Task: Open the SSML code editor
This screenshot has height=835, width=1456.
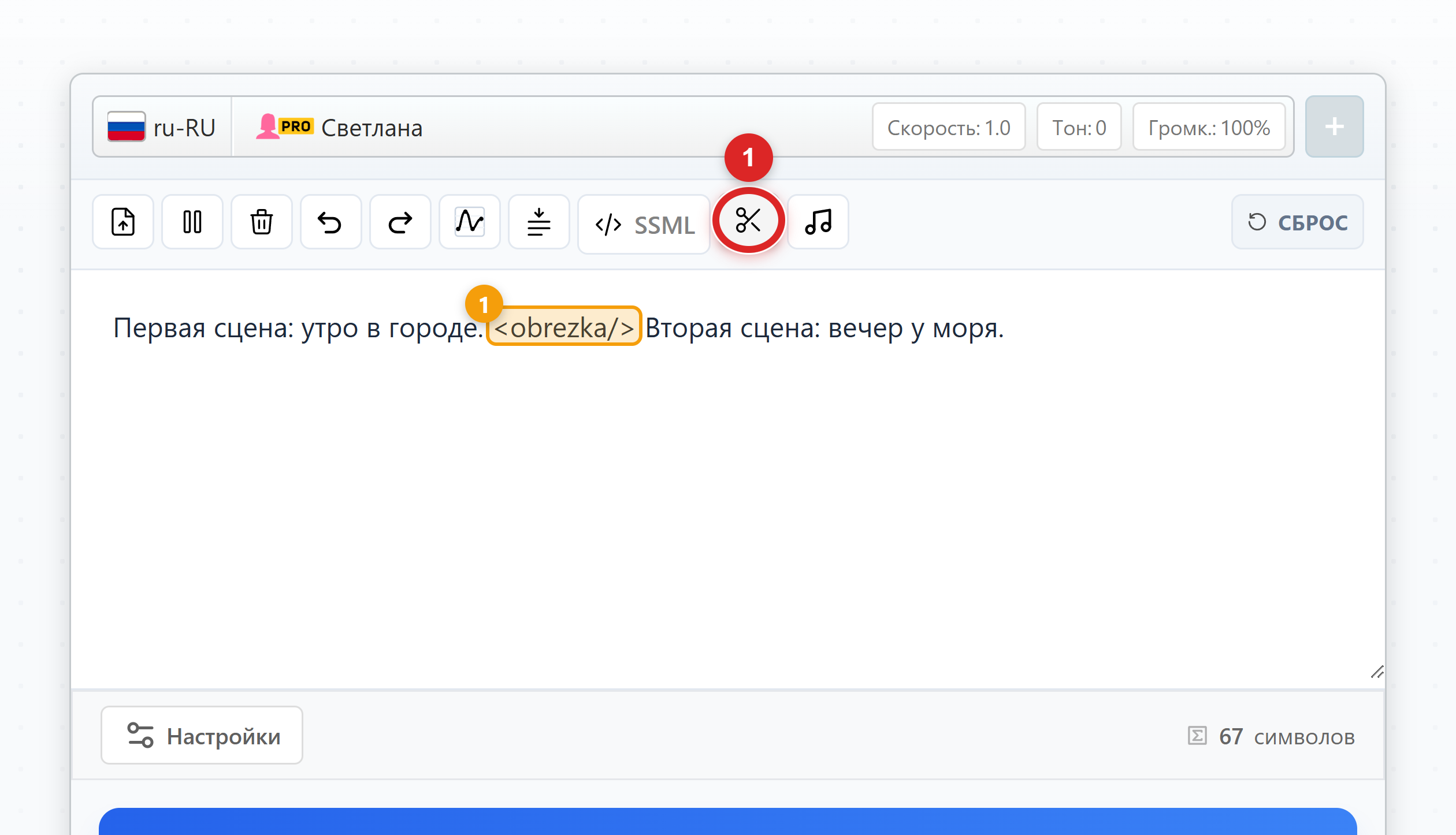Action: tap(644, 225)
